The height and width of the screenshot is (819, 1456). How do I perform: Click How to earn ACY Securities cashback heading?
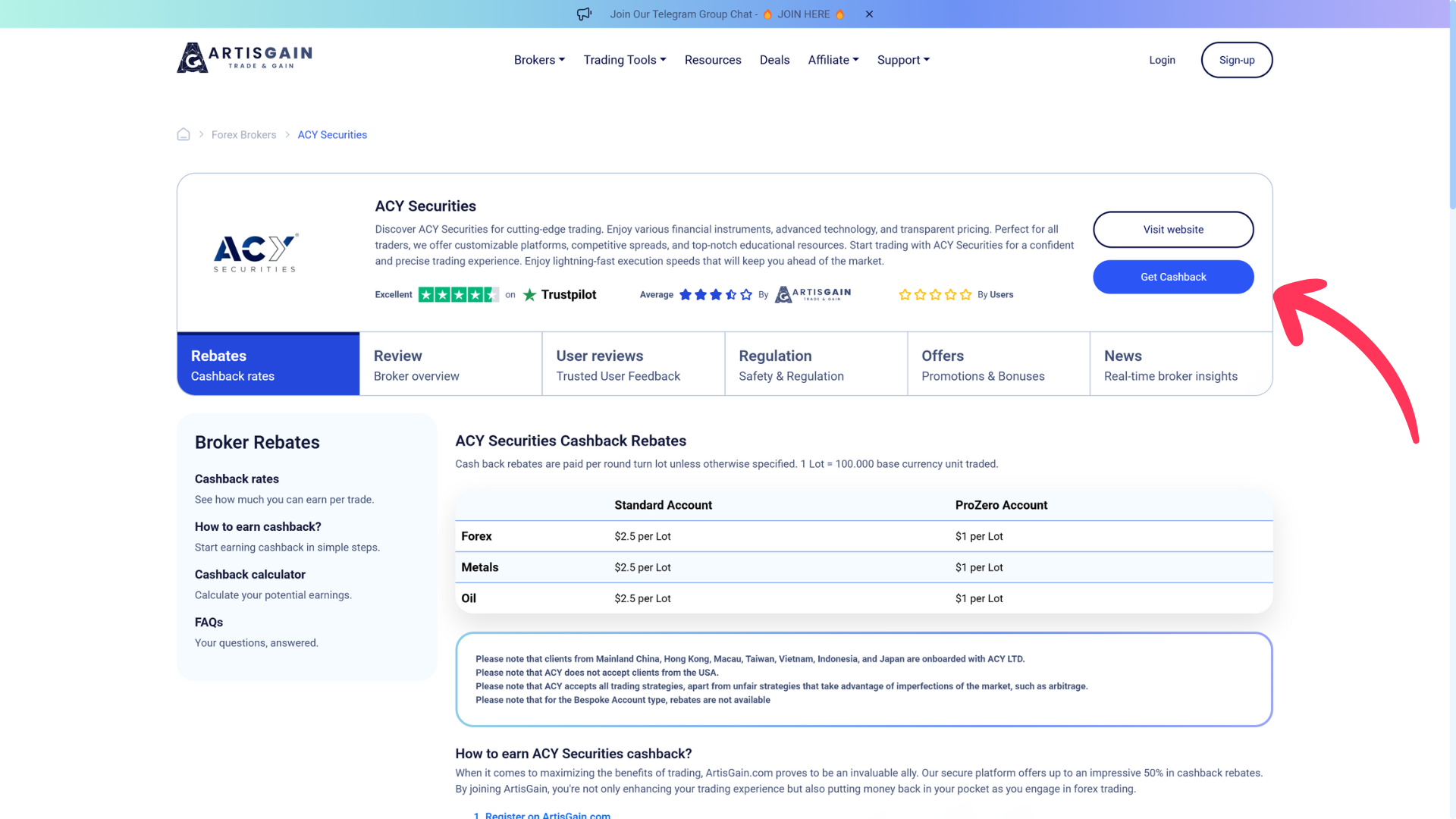coord(573,754)
